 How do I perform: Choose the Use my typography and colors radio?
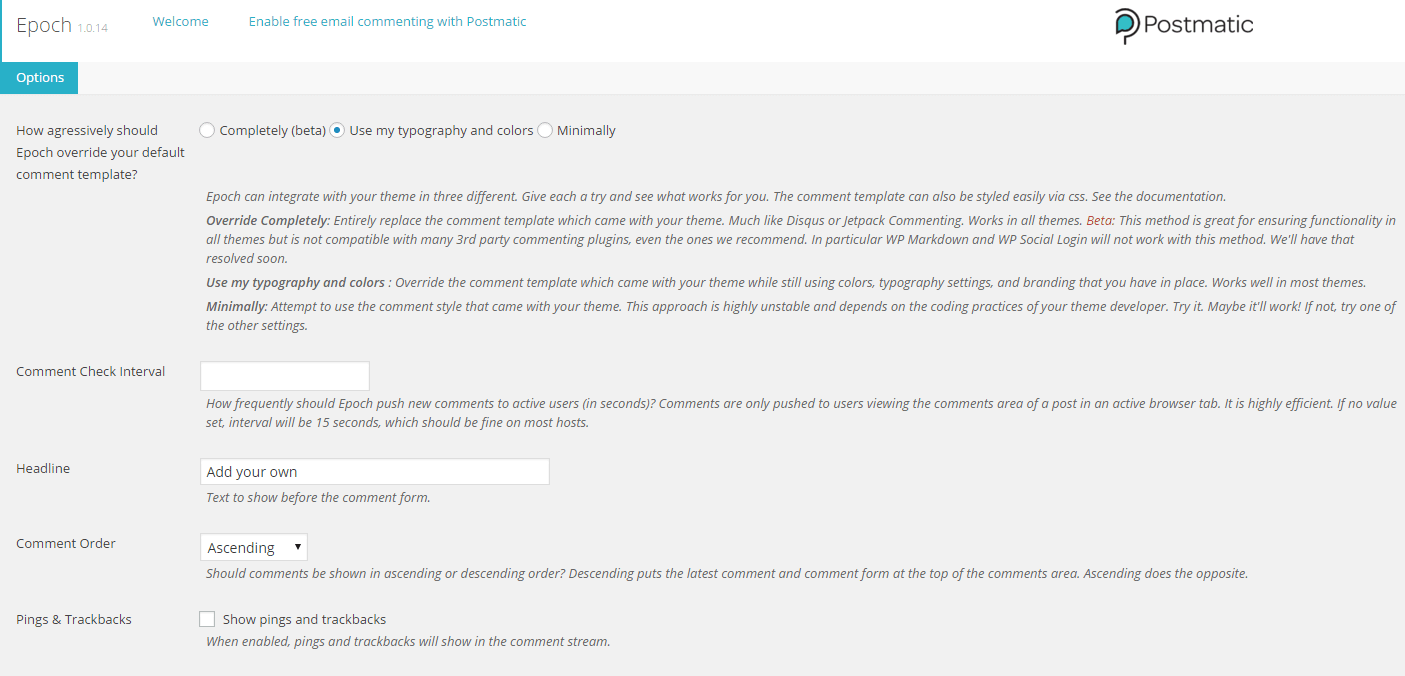337,130
